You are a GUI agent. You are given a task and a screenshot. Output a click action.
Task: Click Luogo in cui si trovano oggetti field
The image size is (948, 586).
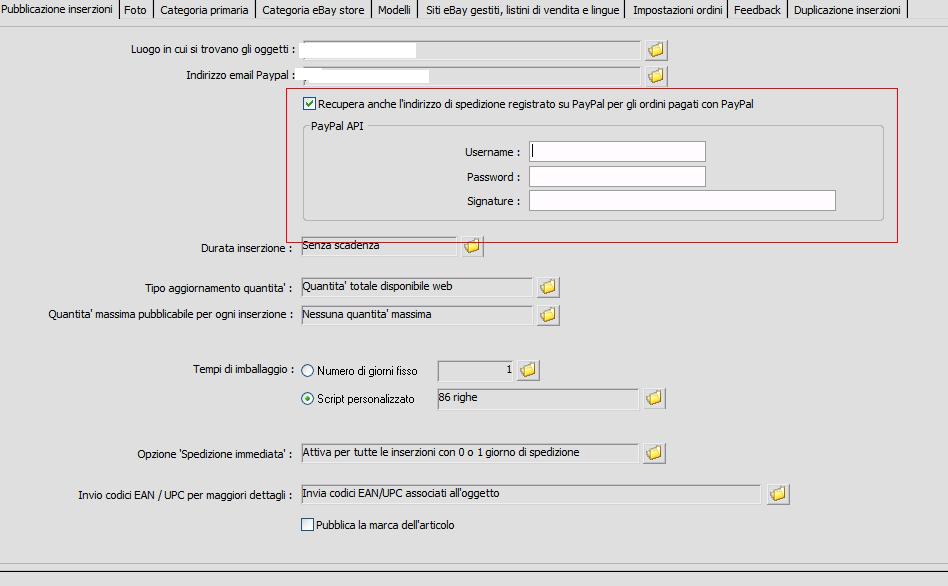[x=470, y=50]
